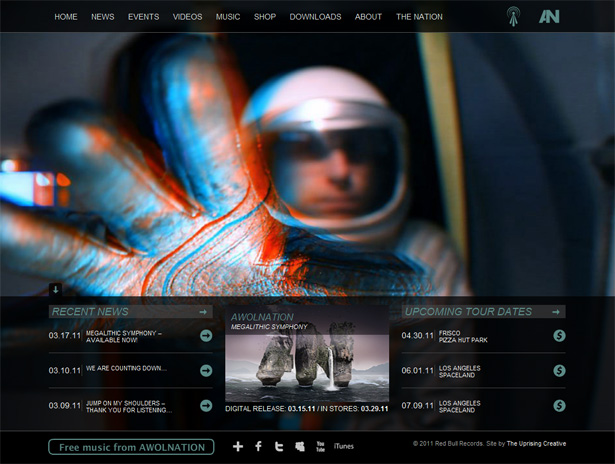615x464 pixels.
Task: Click the UPCOMING TOUR DATES heading
Action: click(468, 312)
